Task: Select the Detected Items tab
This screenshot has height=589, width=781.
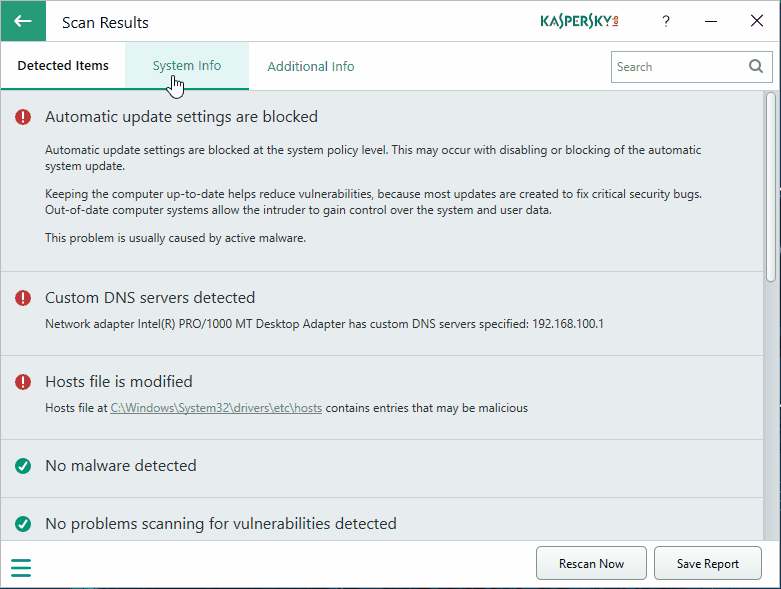Action: (x=63, y=66)
